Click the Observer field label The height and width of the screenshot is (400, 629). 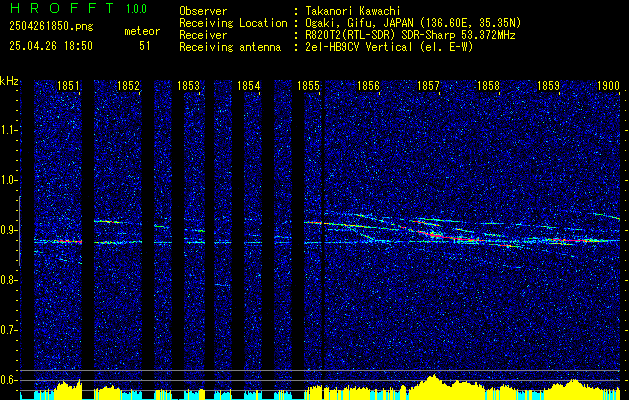[203, 11]
